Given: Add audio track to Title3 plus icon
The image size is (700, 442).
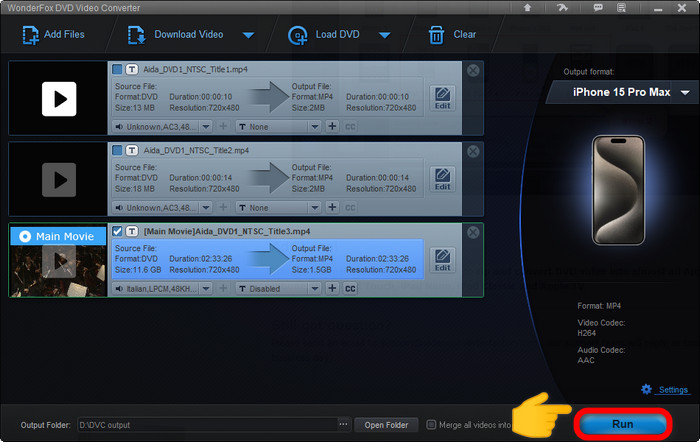Looking at the screenshot, I should (223, 289).
